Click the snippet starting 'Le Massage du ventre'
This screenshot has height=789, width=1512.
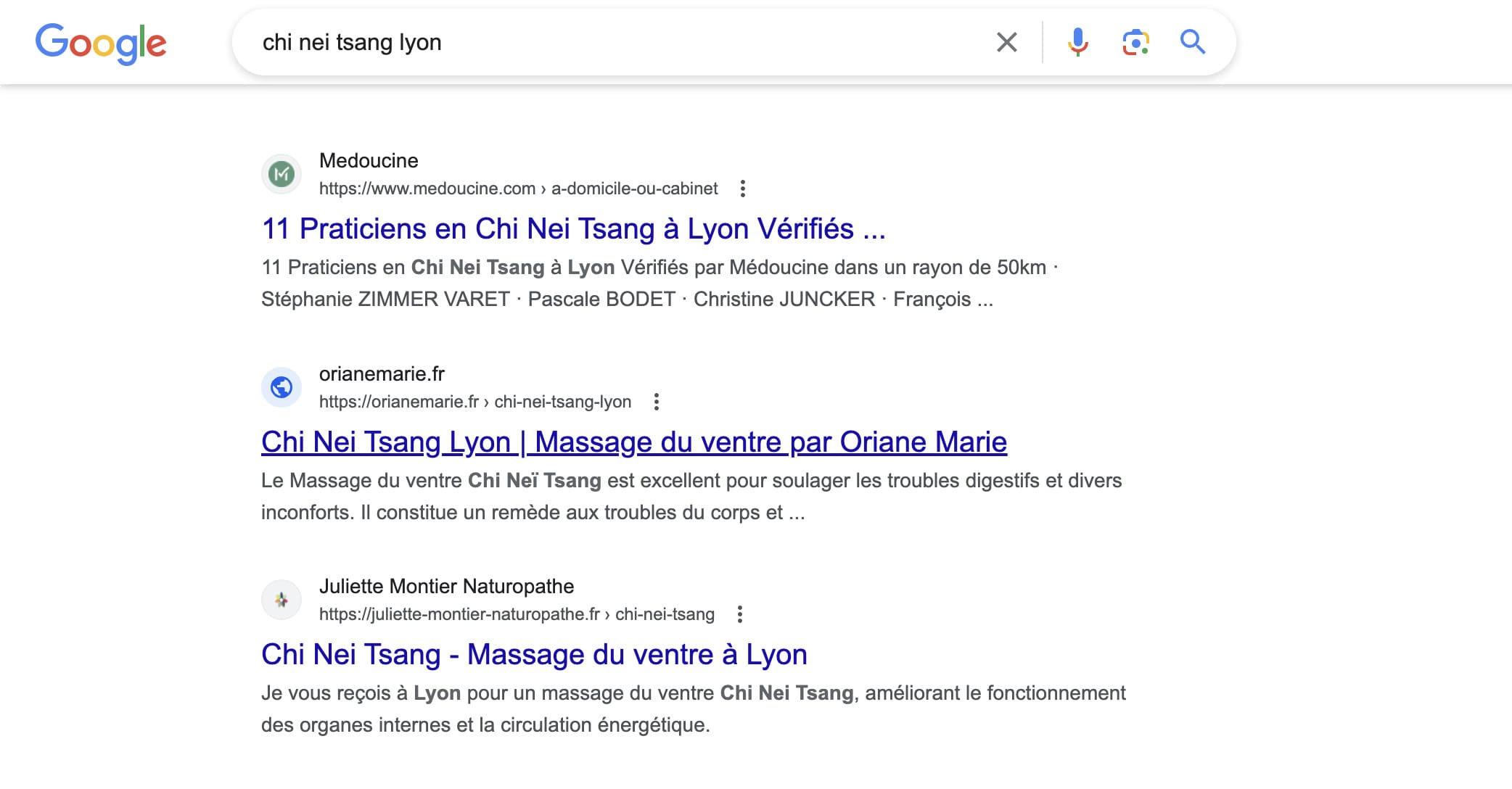pos(691,497)
